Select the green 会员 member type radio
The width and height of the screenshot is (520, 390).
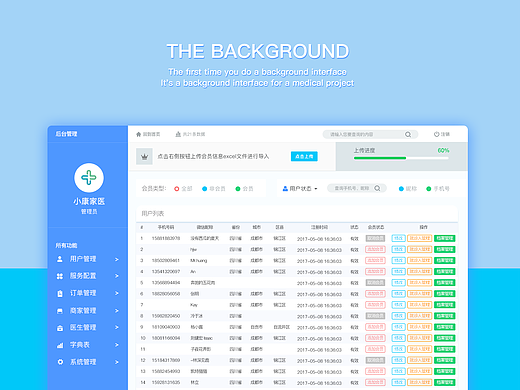[x=238, y=189]
